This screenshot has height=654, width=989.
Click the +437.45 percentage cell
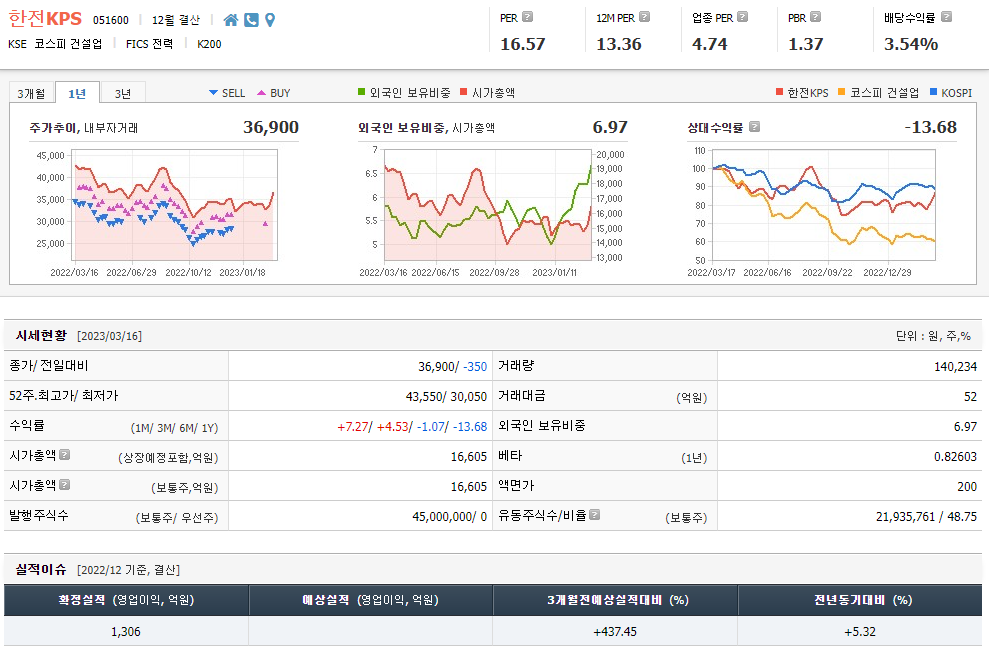click(x=616, y=631)
